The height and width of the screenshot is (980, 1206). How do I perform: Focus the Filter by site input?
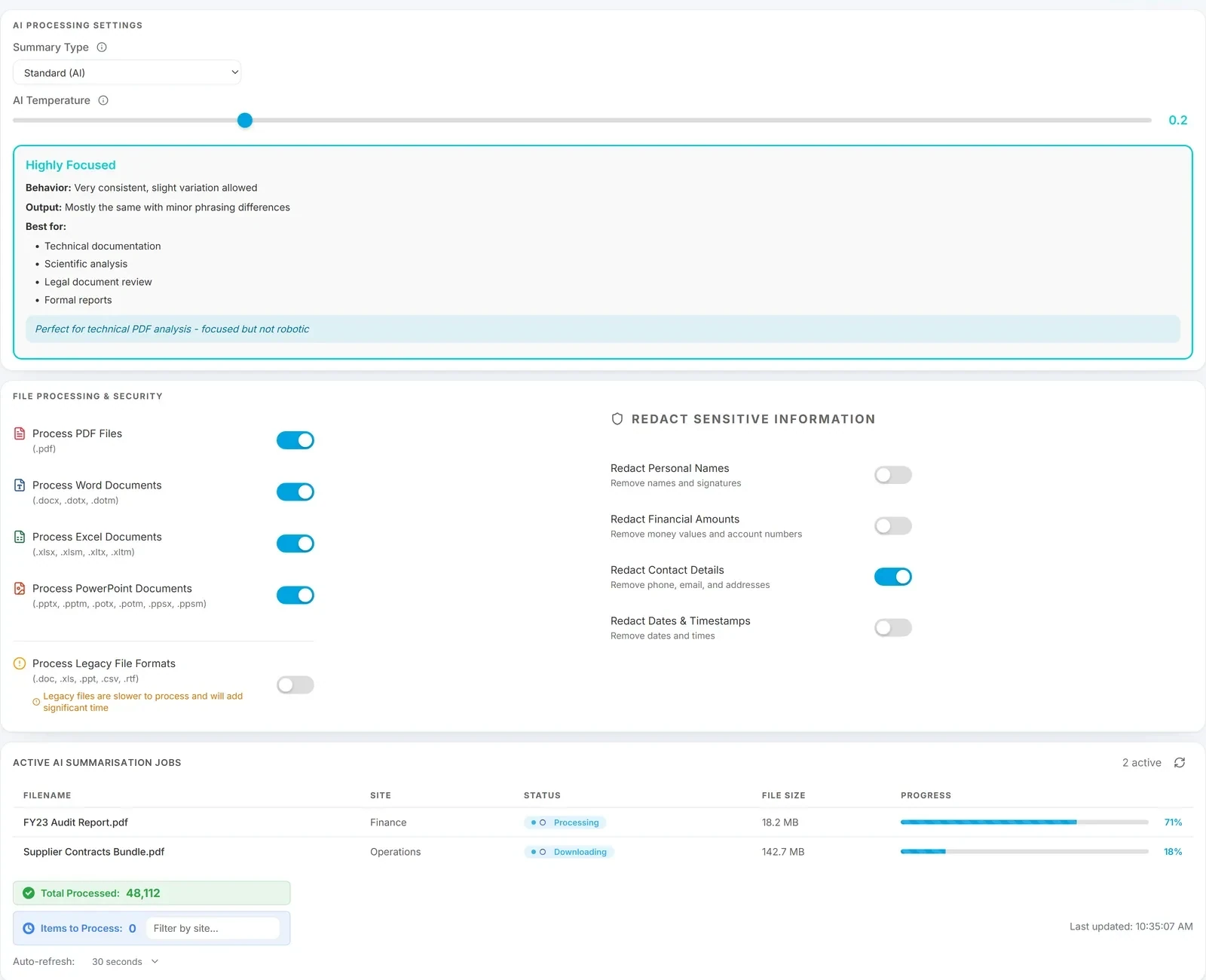(x=213, y=929)
